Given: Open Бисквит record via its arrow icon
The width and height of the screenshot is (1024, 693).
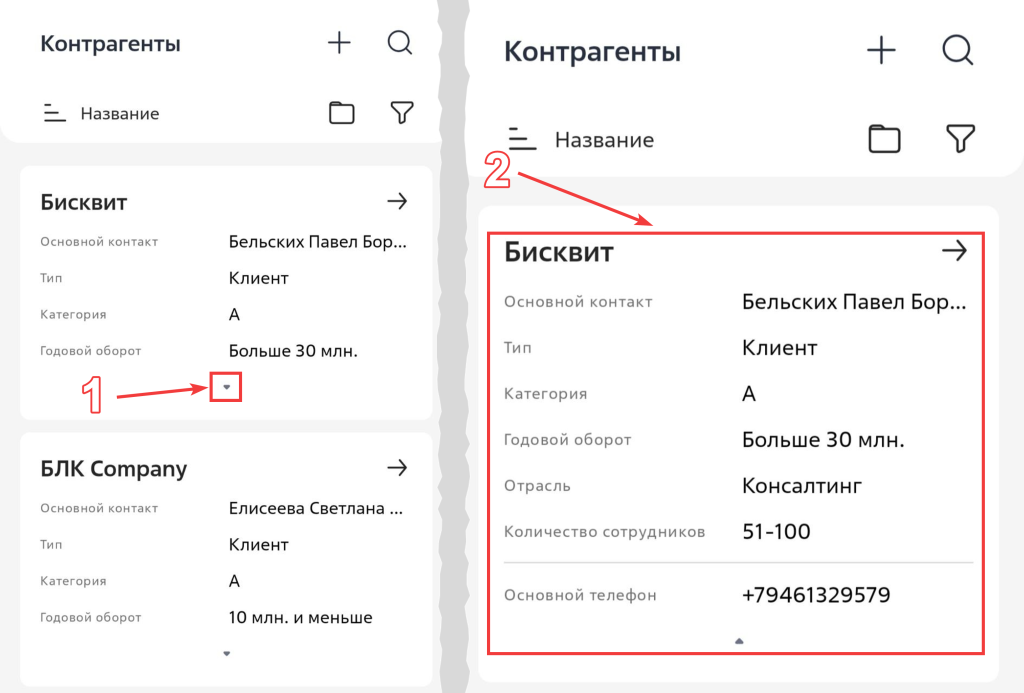Looking at the screenshot, I should (397, 201).
